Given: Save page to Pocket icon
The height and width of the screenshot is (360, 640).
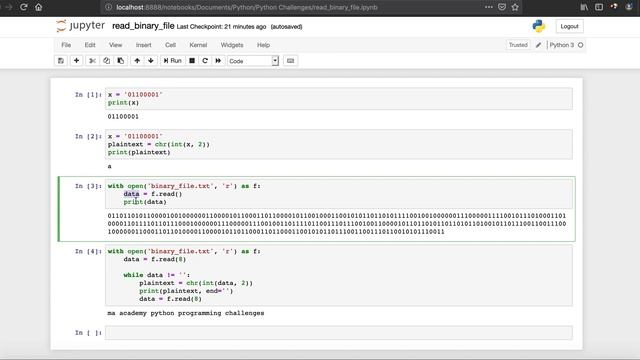Looking at the screenshot, I should tap(502, 7).
